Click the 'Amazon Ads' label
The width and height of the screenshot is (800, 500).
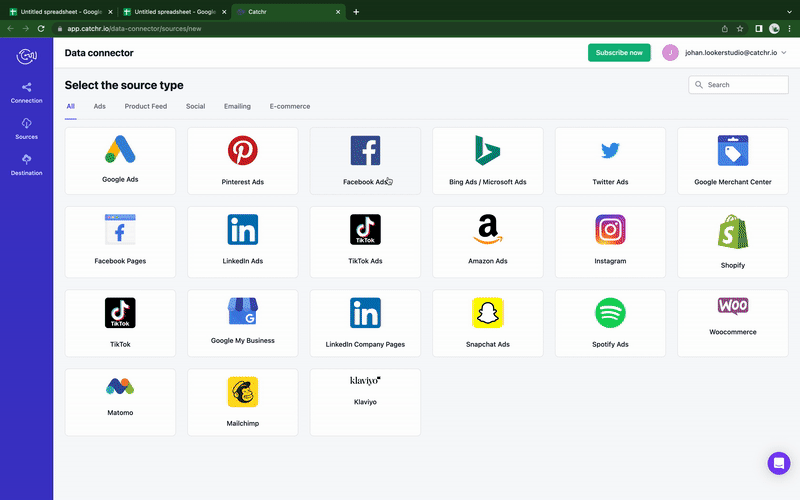coord(488,261)
